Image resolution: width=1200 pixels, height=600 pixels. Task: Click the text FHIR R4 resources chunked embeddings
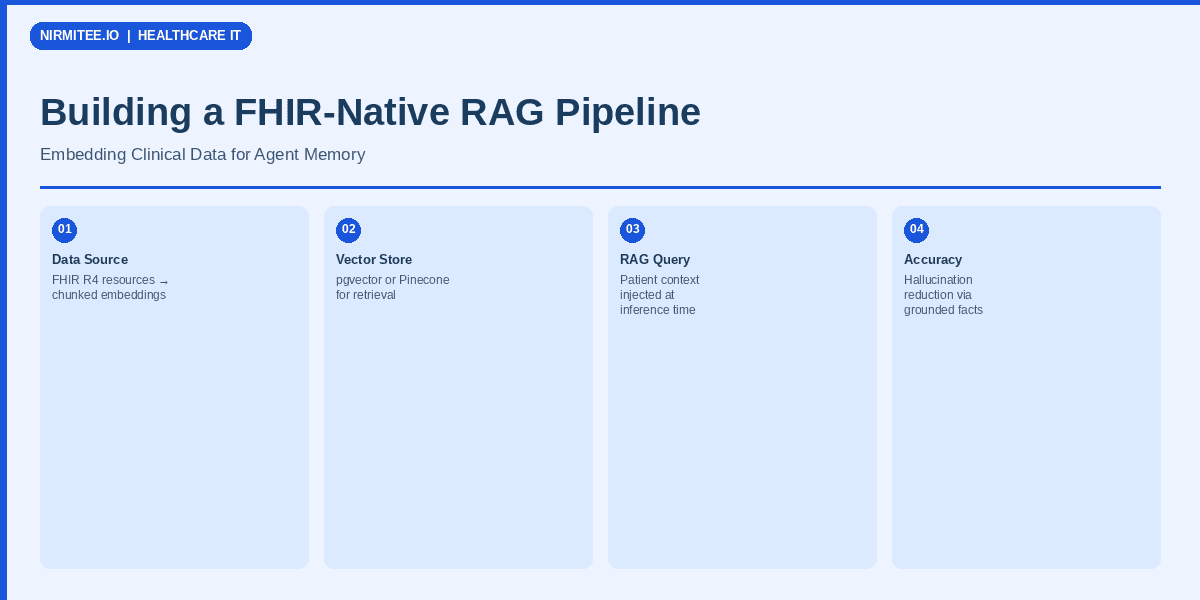(x=111, y=287)
